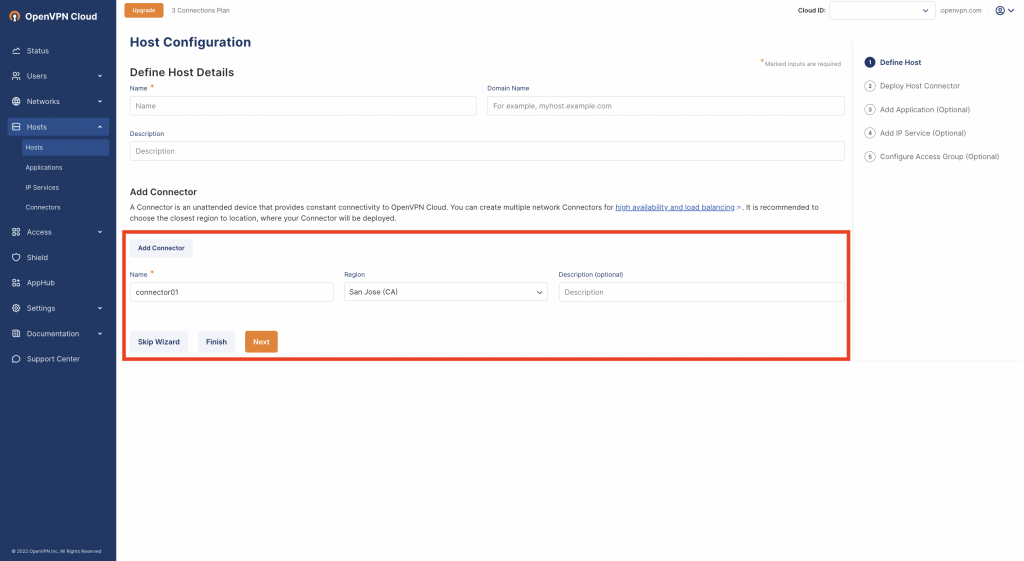The height and width of the screenshot is (561, 1024).
Task: Open the user account profile icon
Action: pyautogui.click(x=1000, y=10)
